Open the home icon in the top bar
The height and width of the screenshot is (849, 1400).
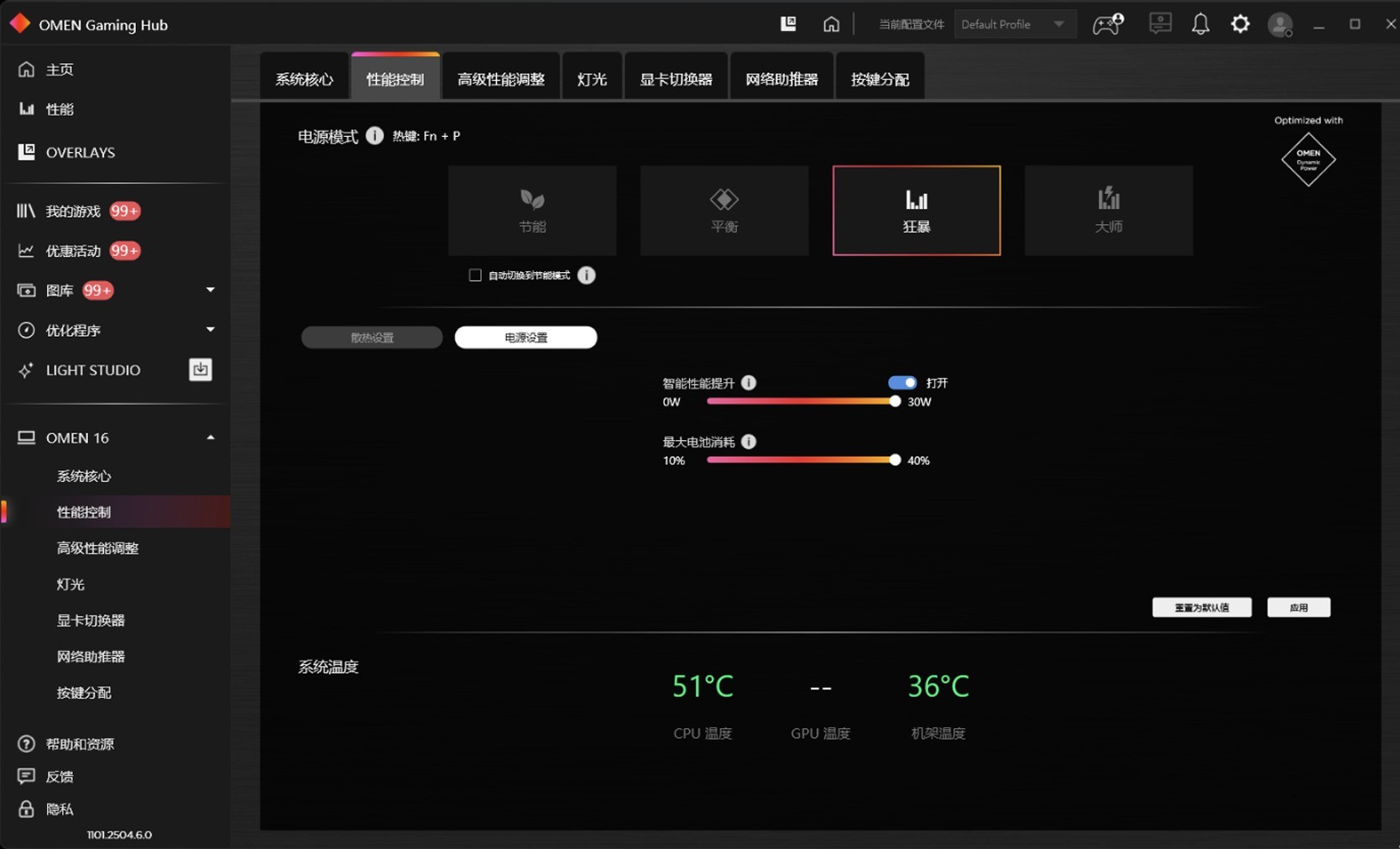831,24
